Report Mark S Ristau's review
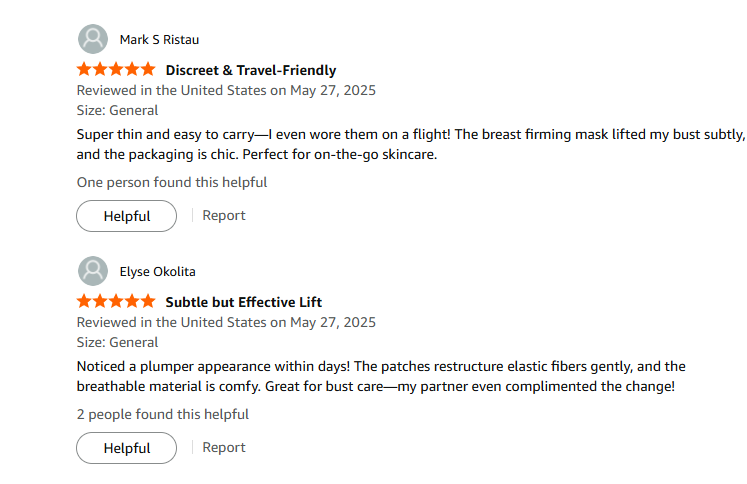The height and width of the screenshot is (484, 747). [224, 215]
